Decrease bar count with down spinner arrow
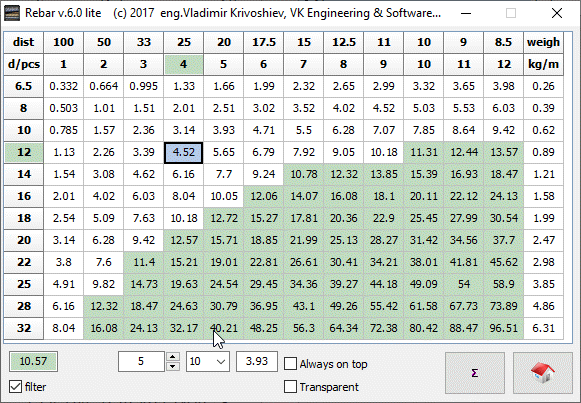Screen dimensions: 581x403 coord(173,366)
